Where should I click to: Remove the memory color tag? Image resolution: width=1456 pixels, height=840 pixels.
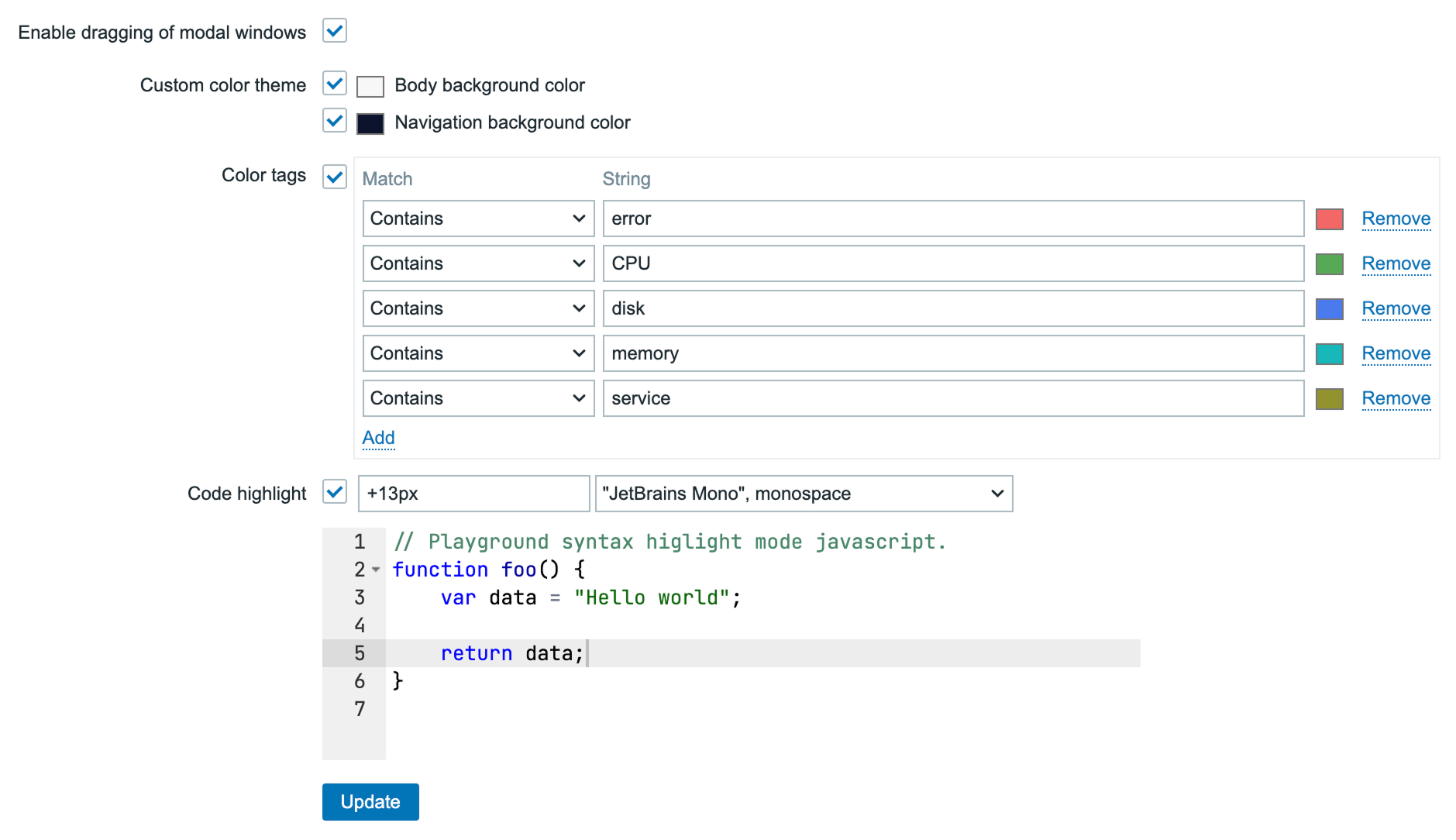pos(1396,353)
